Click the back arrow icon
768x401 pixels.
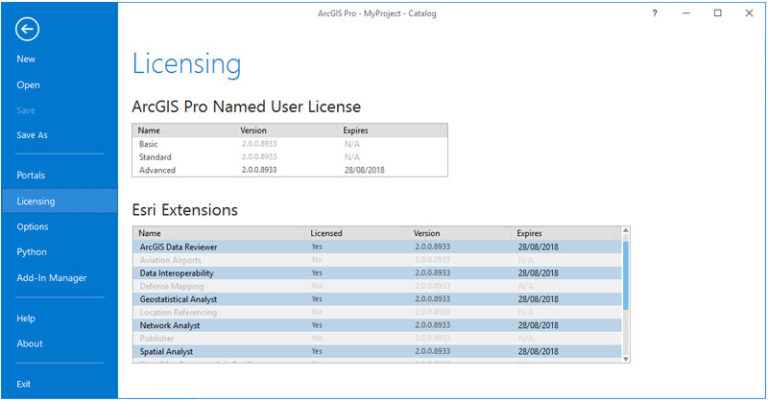click(x=27, y=29)
